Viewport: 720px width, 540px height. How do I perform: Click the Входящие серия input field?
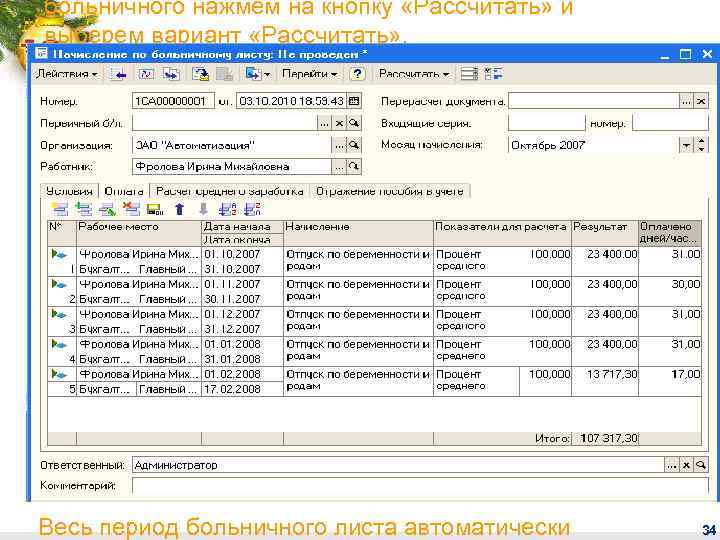coord(546,123)
